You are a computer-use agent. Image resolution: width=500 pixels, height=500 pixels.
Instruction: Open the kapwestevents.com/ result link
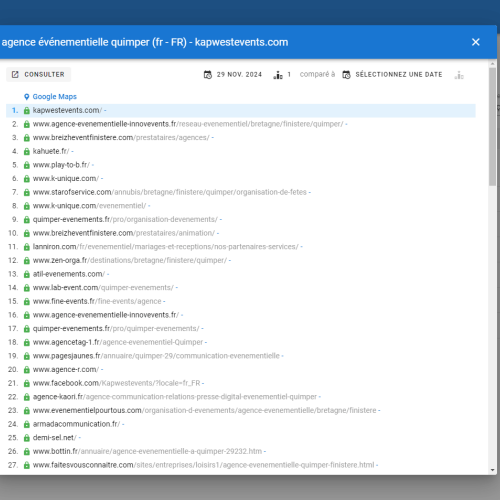[x=67, y=110]
